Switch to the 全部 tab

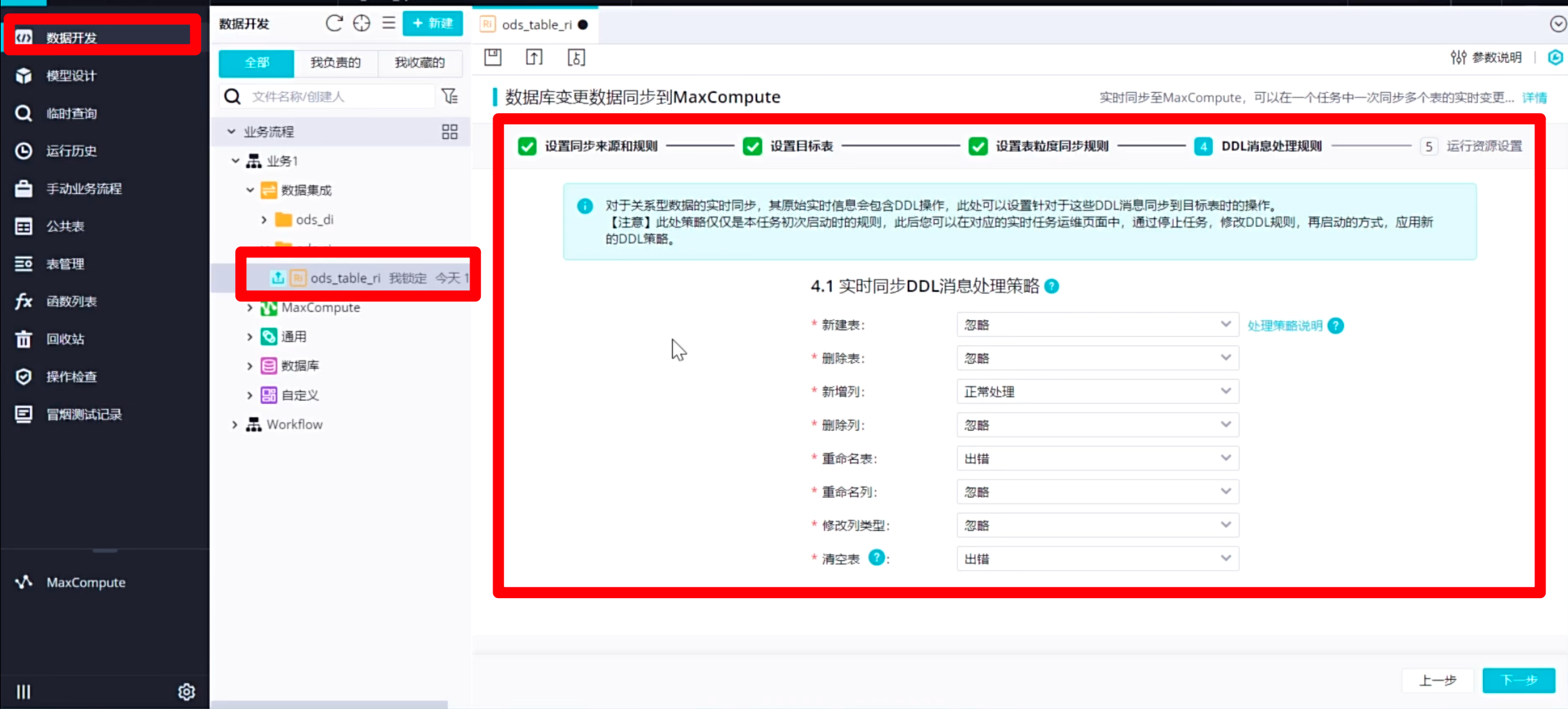pos(256,63)
